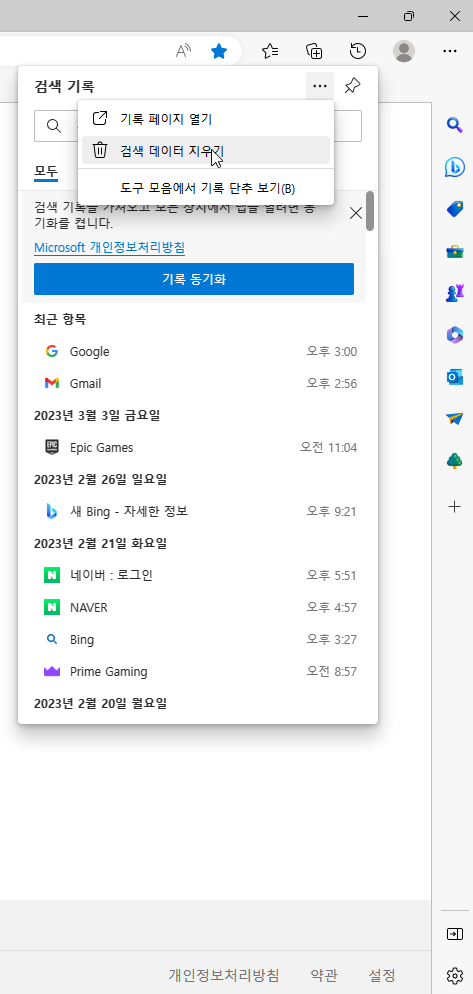Open the Bing chat sidebar icon

pos(455,167)
